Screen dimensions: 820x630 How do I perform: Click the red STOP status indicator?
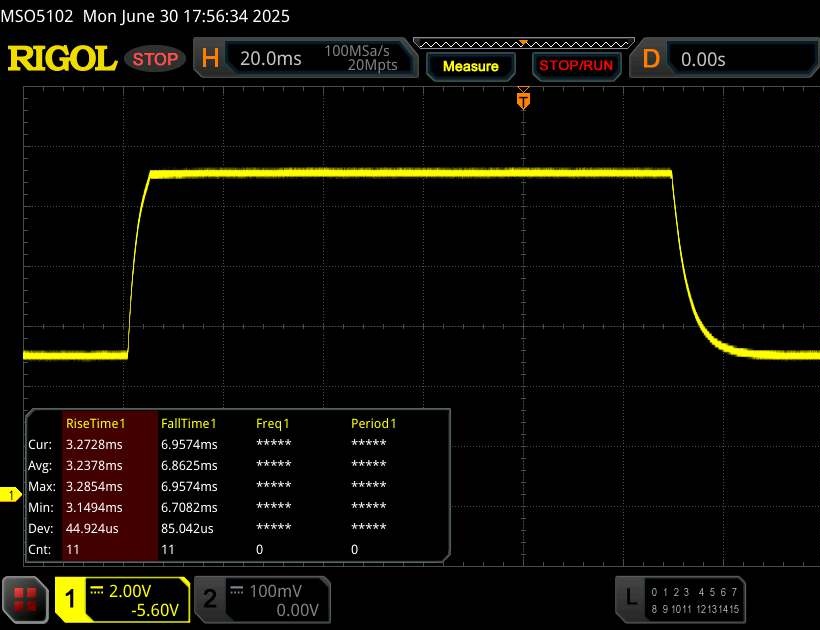[155, 59]
